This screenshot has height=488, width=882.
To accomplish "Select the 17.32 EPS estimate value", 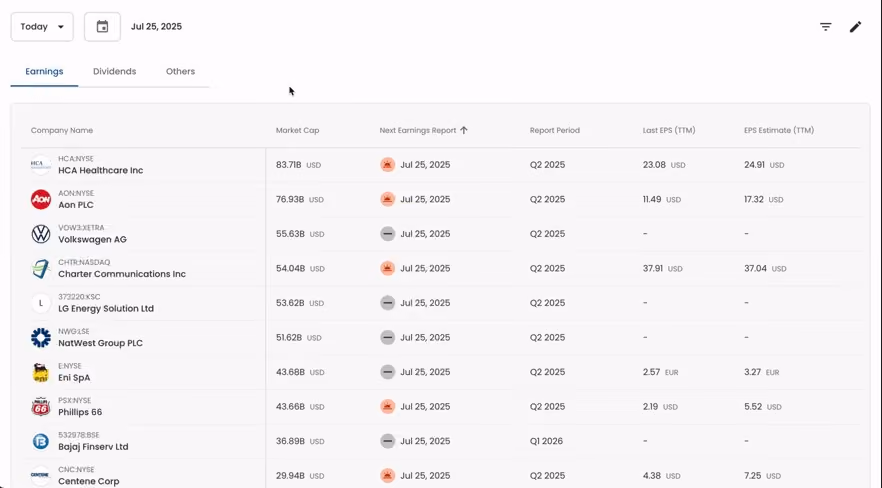I will [754, 199].
